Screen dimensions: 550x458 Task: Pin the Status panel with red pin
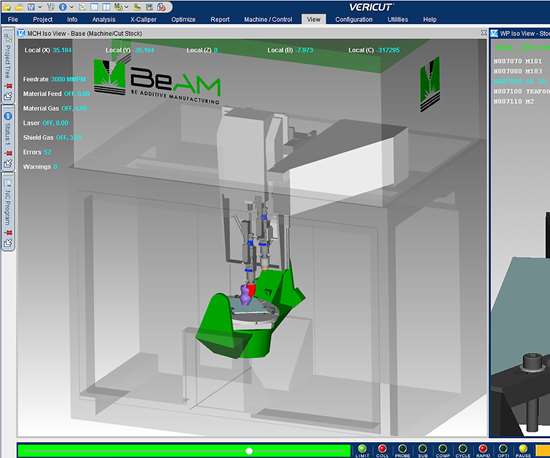(9, 154)
